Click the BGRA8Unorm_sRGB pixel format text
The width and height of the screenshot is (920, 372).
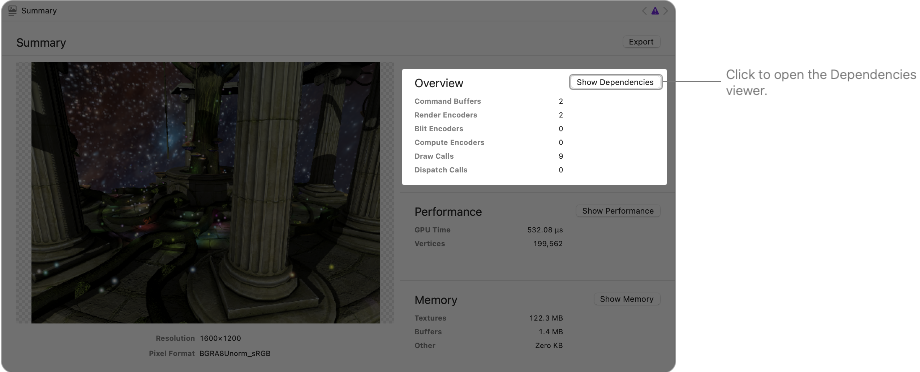[235, 354]
